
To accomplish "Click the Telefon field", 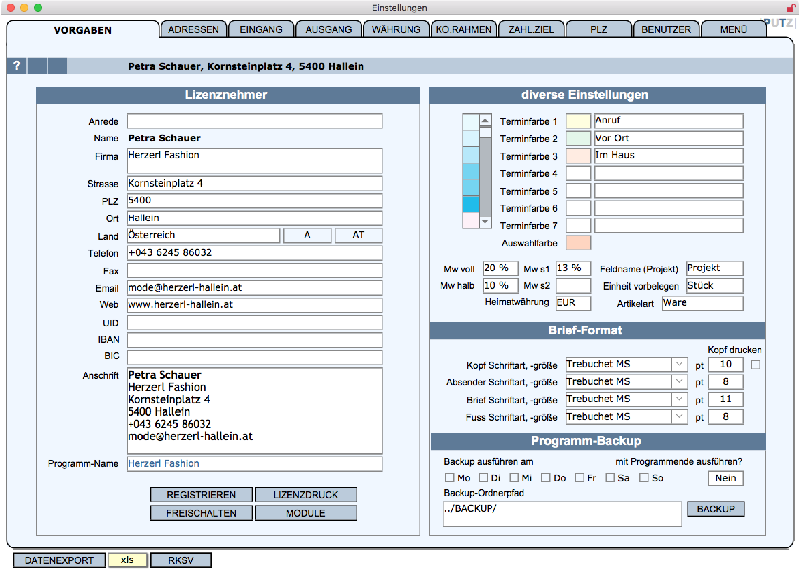I will pos(255,253).
